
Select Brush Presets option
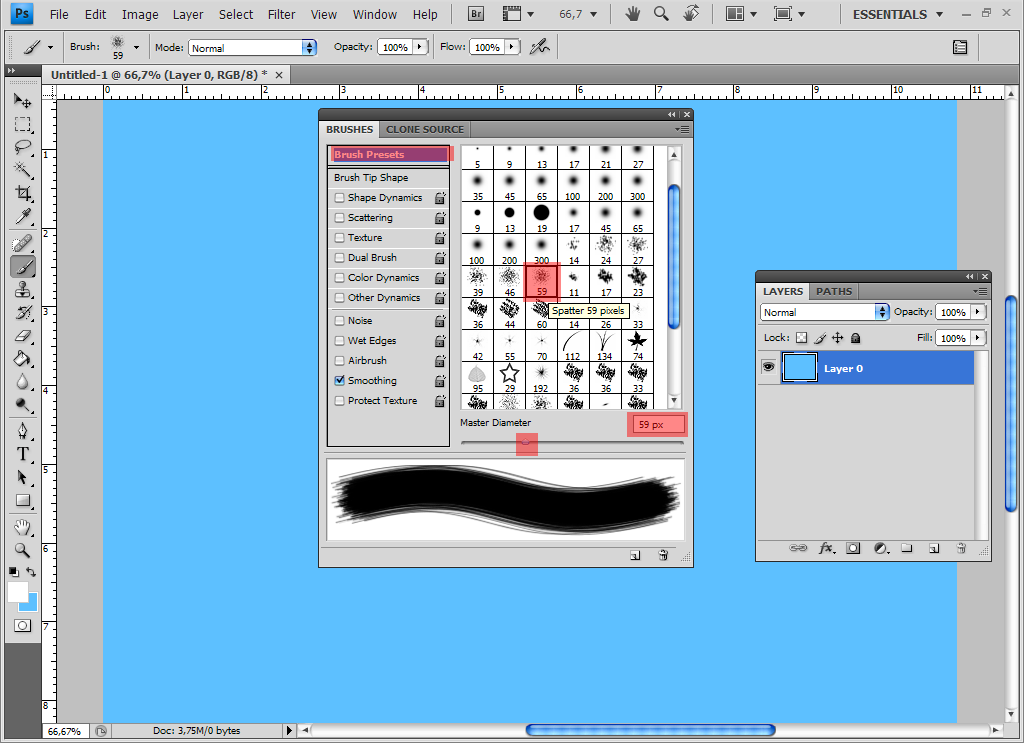[389, 154]
